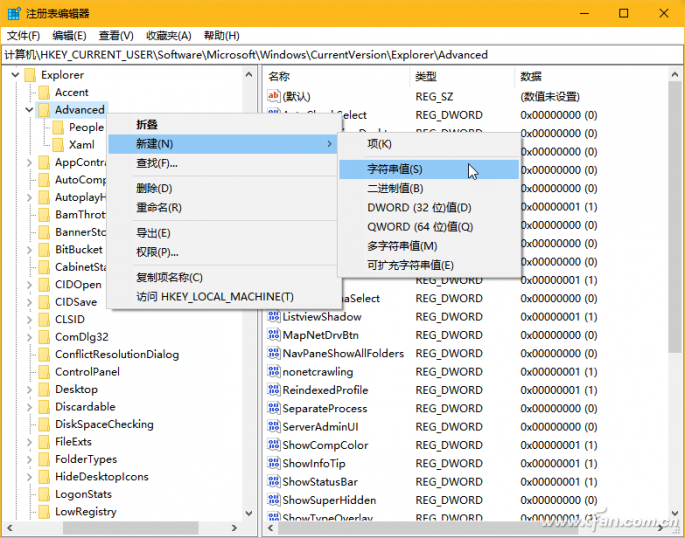
Task: Collapse the Advanced key tree node
Action: pyautogui.click(x=29, y=110)
